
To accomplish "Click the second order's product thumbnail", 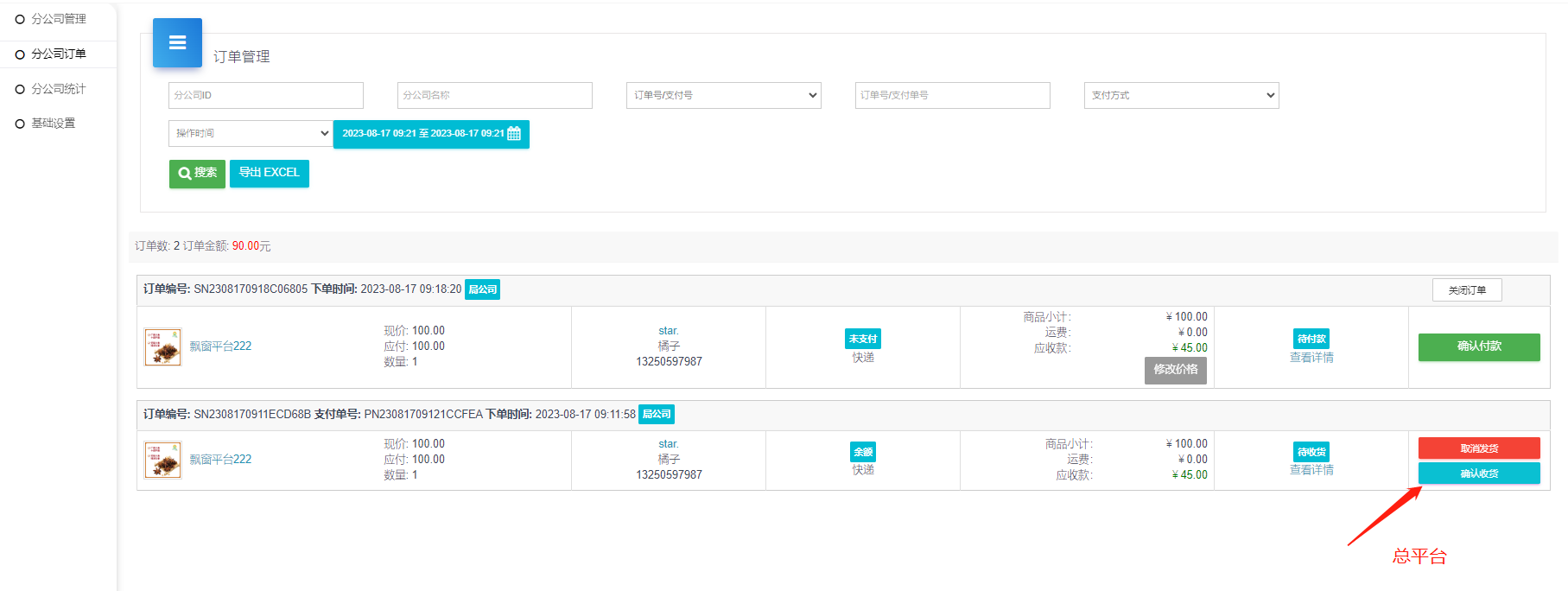I will [162, 460].
